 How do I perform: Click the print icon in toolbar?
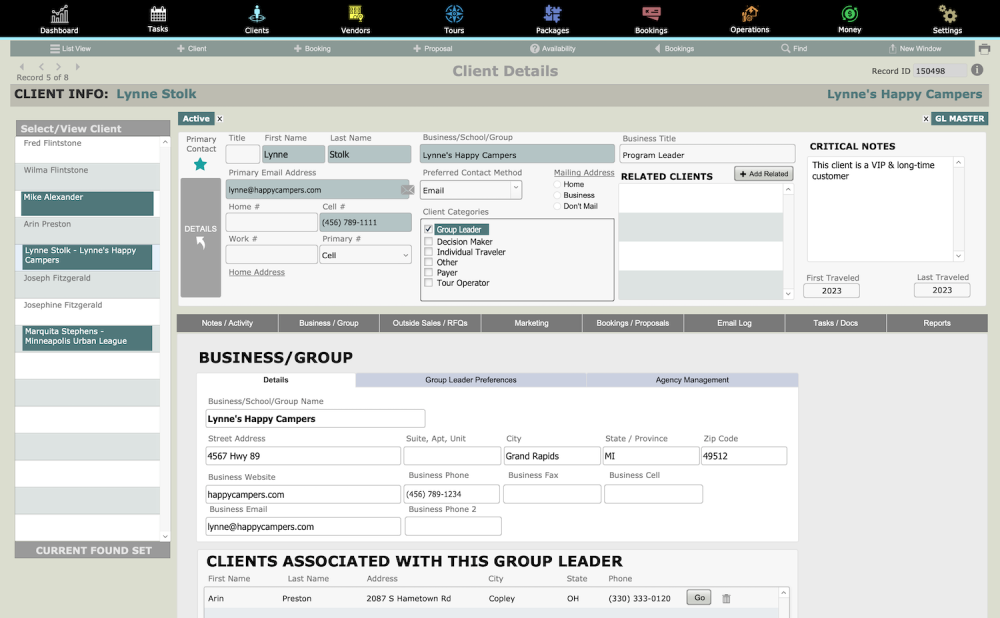point(984,49)
